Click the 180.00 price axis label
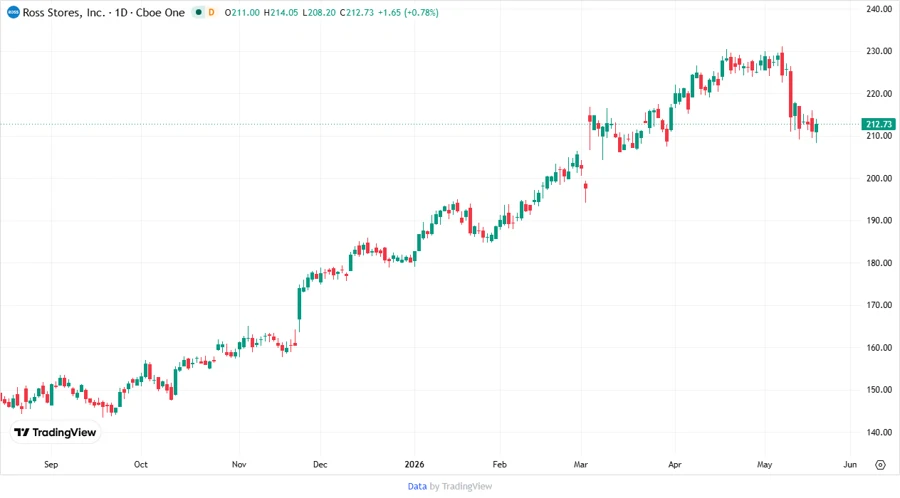Viewport: 900px width, 498px height. pos(879,263)
